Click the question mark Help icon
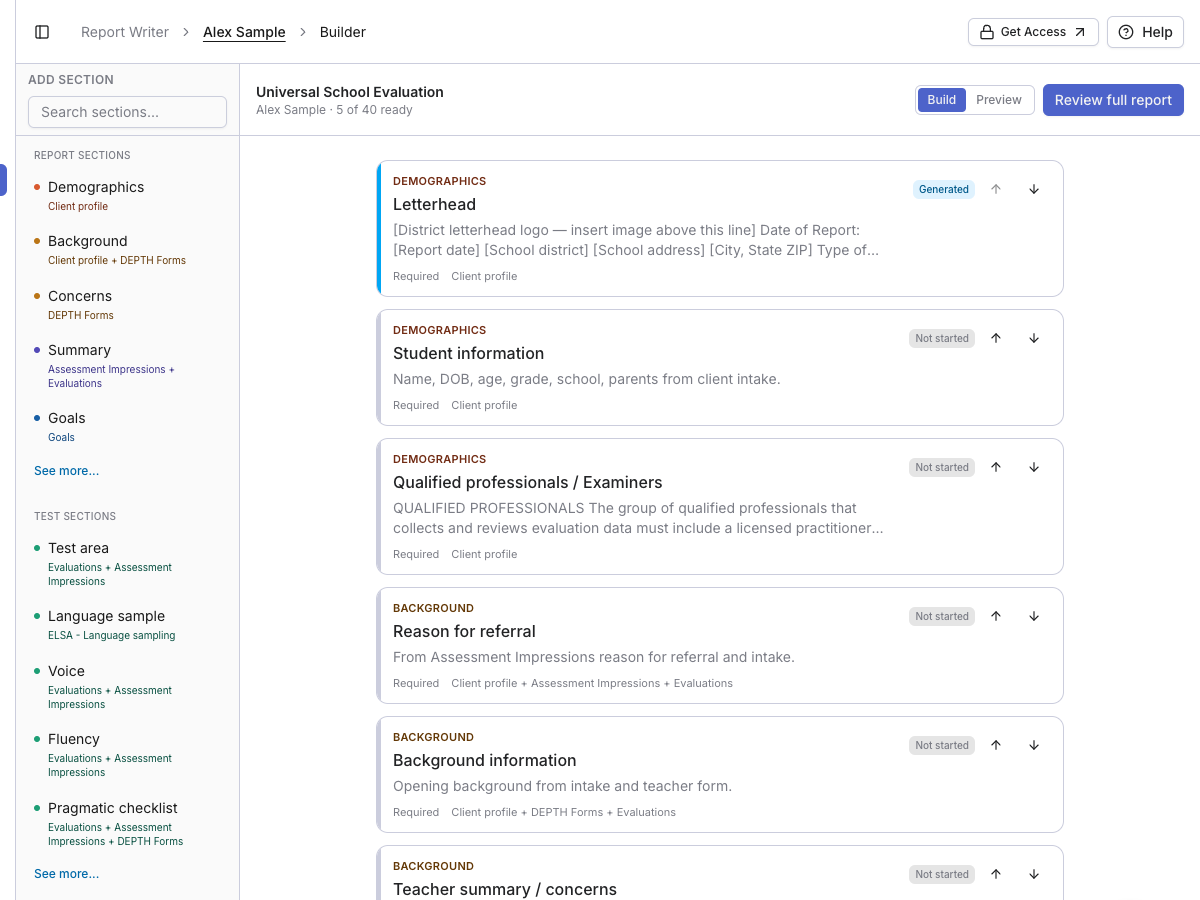This screenshot has height=900, width=1200. pyautogui.click(x=1126, y=32)
